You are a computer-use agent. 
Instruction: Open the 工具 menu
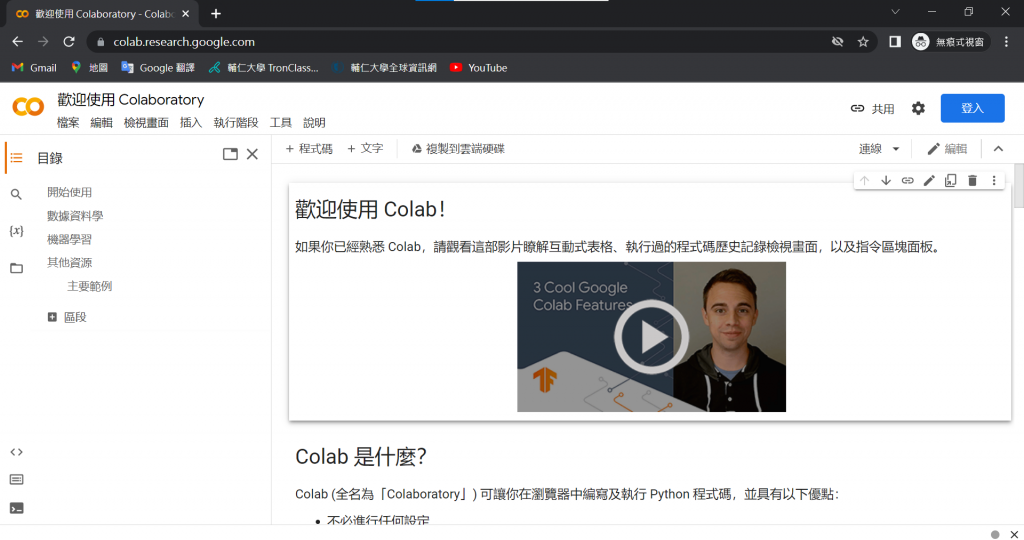pyautogui.click(x=281, y=123)
